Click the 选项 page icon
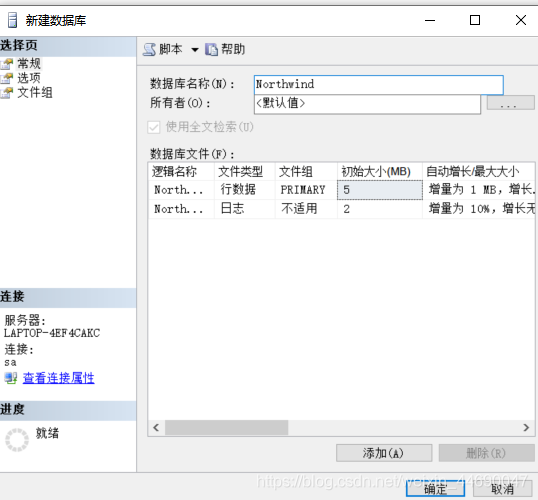This screenshot has height=500, width=538. [7, 78]
